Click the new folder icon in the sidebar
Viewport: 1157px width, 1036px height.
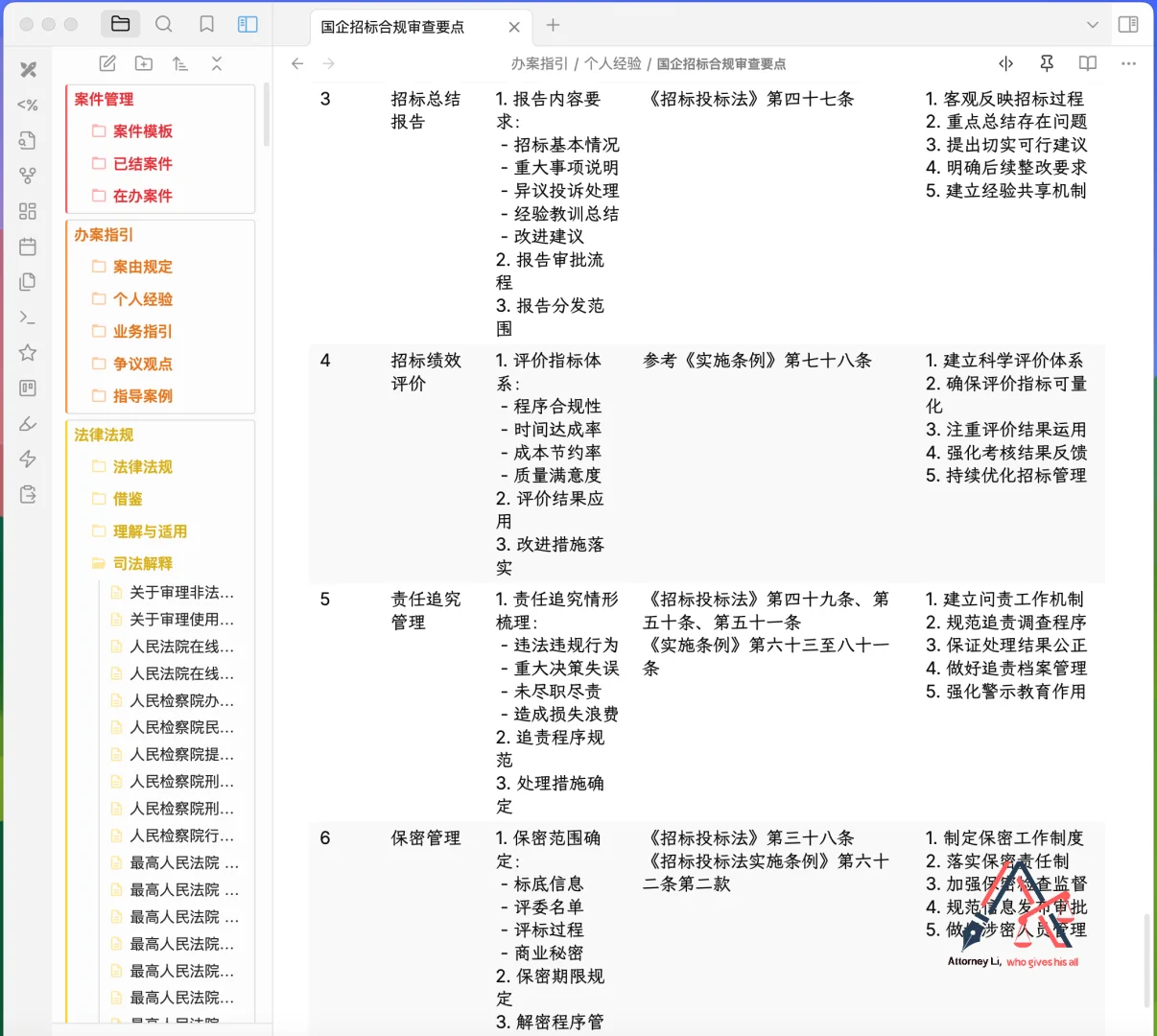tap(143, 63)
